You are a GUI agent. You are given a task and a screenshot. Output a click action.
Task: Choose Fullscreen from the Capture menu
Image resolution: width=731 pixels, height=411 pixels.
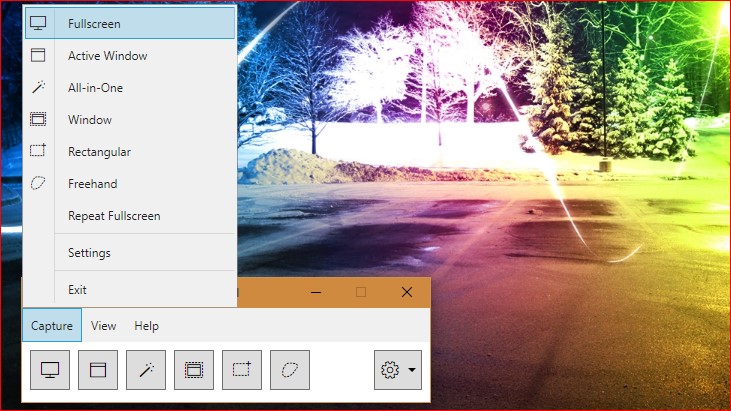point(130,23)
